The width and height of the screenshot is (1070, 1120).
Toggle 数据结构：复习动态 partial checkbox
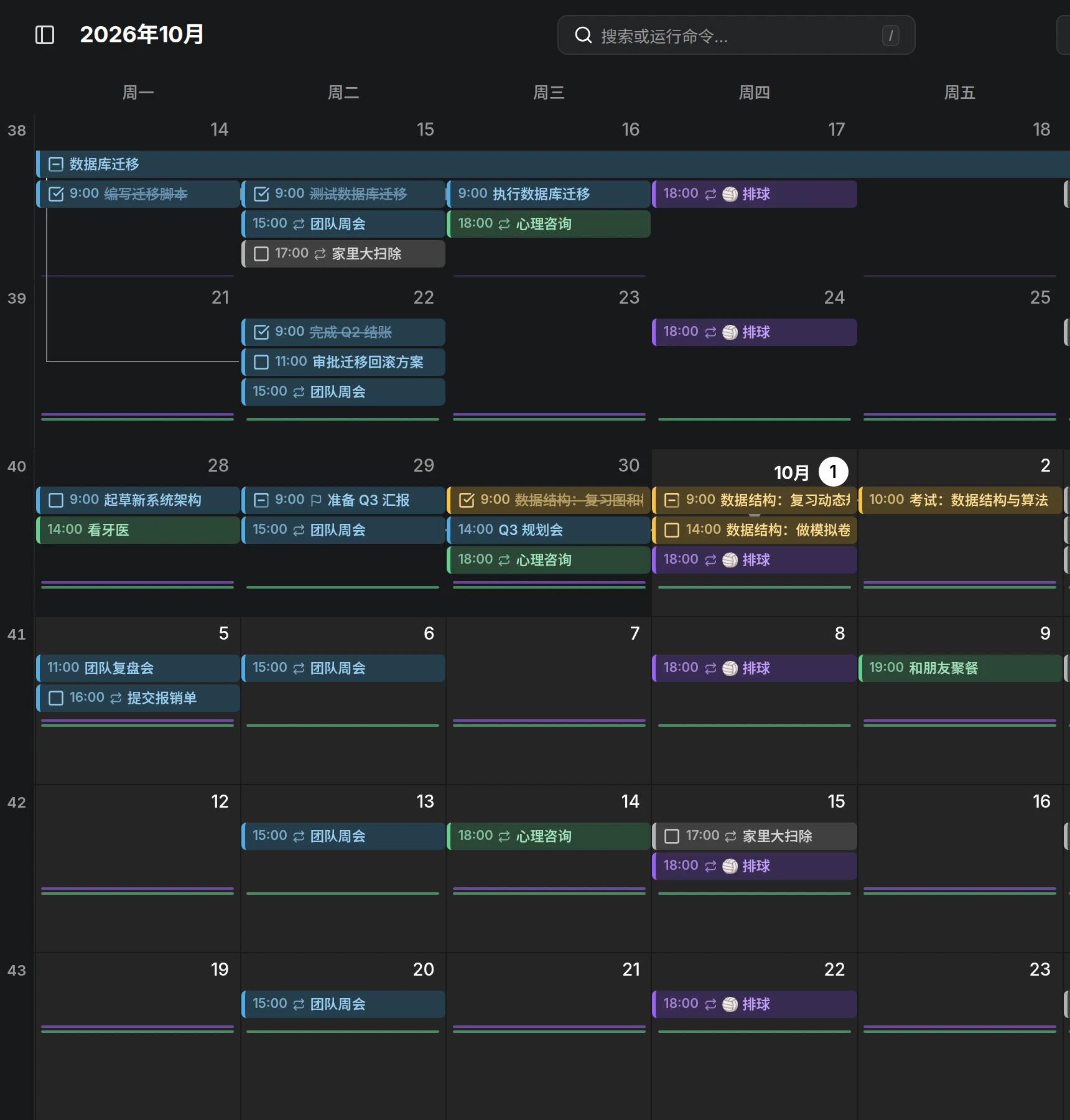tap(672, 500)
